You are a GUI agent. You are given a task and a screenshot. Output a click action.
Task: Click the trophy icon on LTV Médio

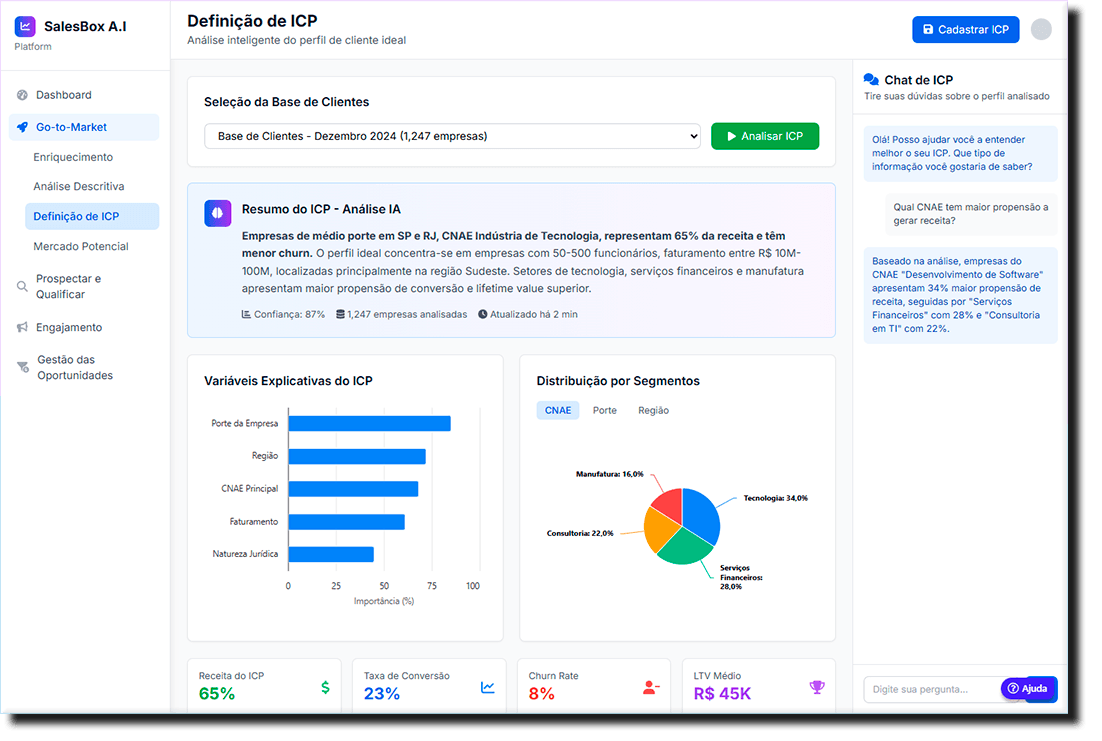click(x=816, y=687)
